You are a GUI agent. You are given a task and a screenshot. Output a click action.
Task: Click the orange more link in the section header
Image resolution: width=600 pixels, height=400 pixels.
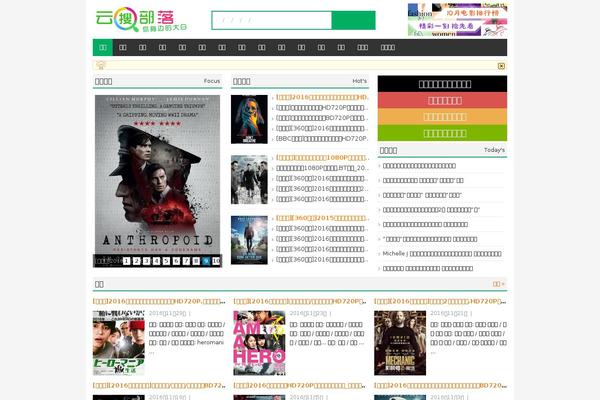(499, 284)
